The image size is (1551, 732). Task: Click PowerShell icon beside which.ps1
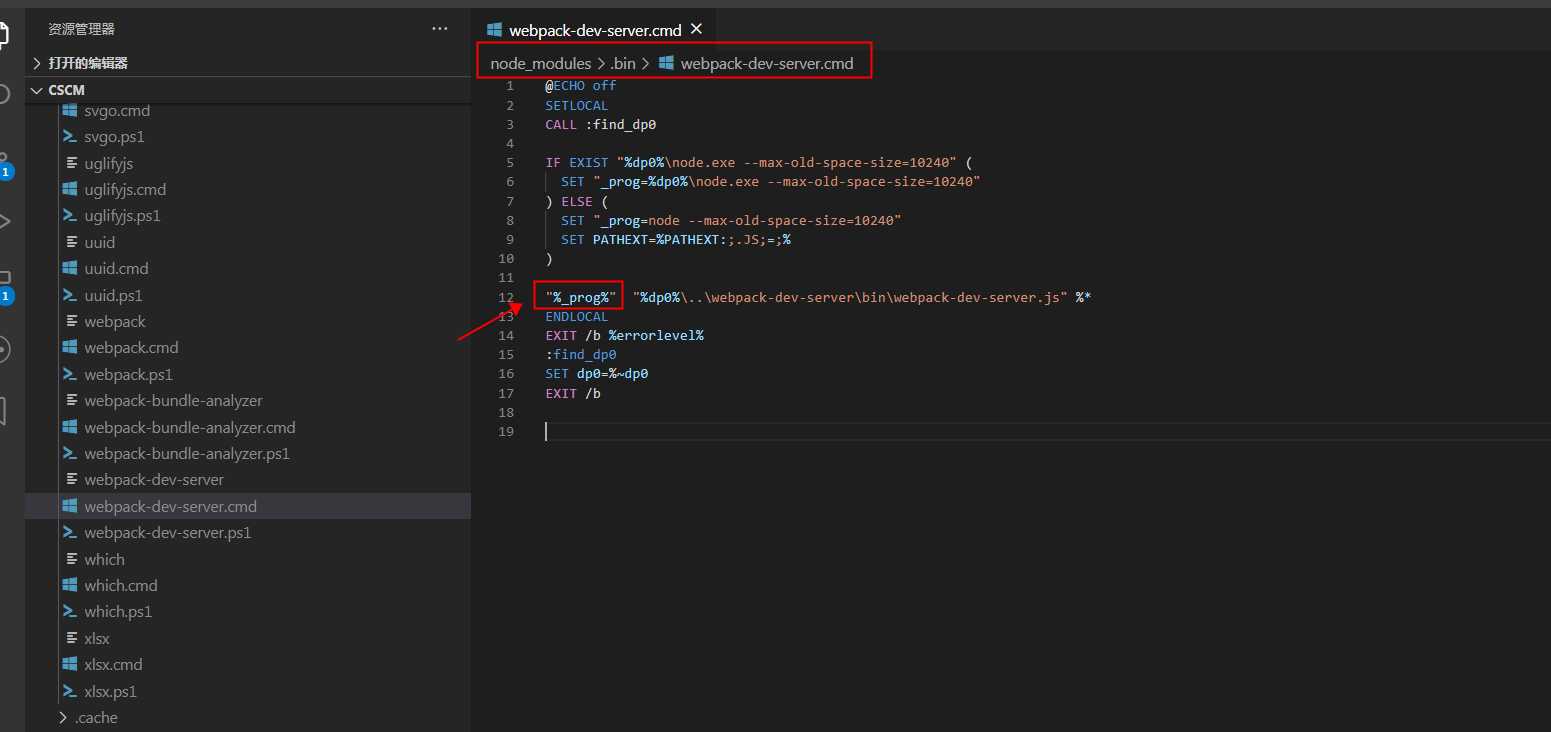[x=70, y=611]
